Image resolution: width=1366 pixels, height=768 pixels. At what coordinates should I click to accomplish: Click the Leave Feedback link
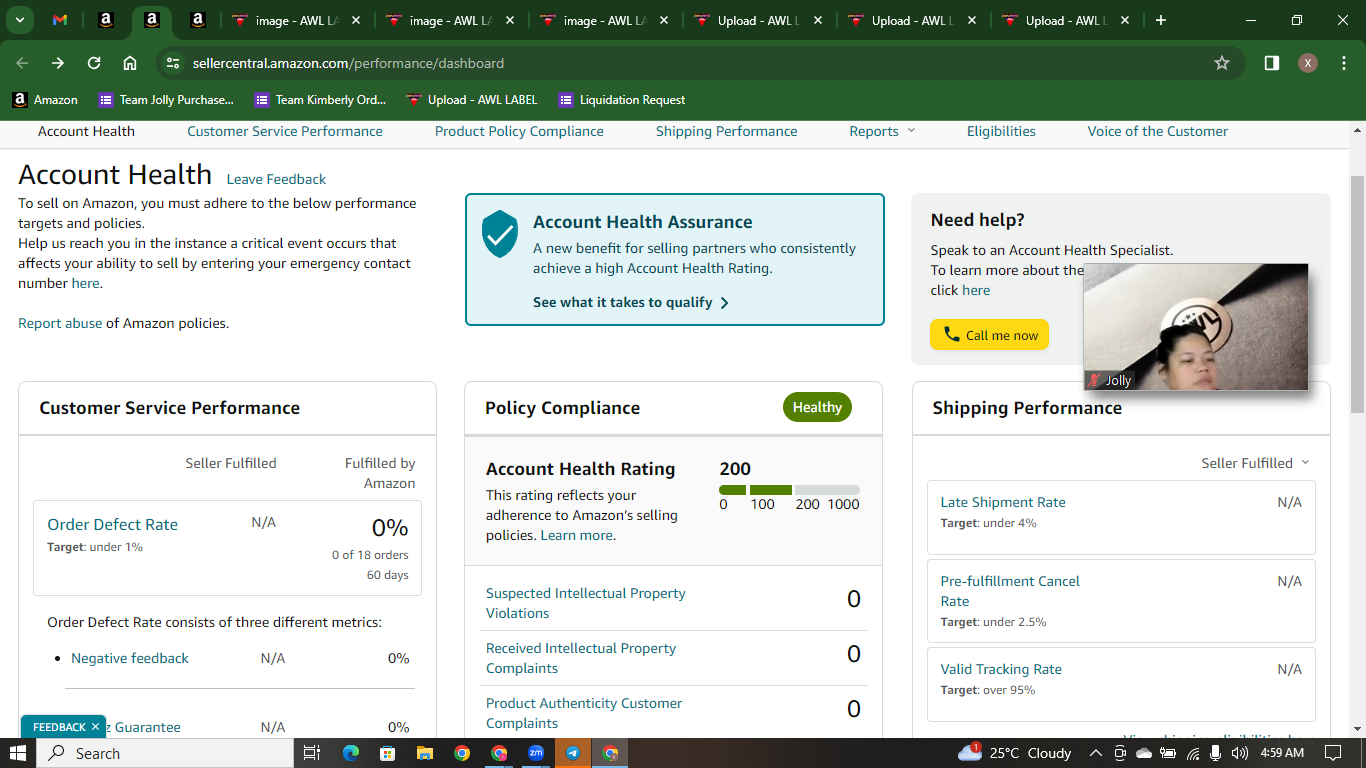click(276, 179)
